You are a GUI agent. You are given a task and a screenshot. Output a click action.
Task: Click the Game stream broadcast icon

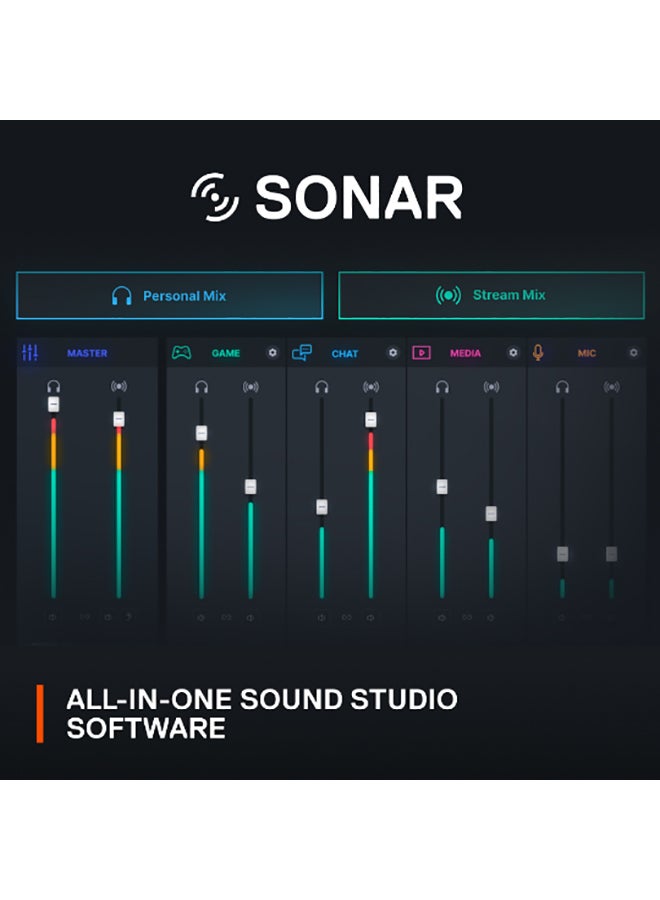pyautogui.click(x=250, y=387)
